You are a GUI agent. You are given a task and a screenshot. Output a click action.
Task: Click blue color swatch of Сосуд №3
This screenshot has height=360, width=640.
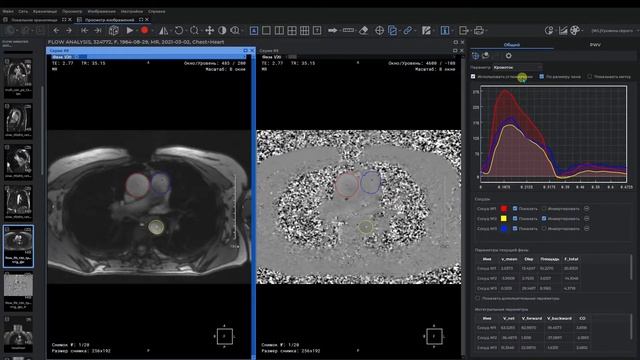pyautogui.click(x=504, y=229)
